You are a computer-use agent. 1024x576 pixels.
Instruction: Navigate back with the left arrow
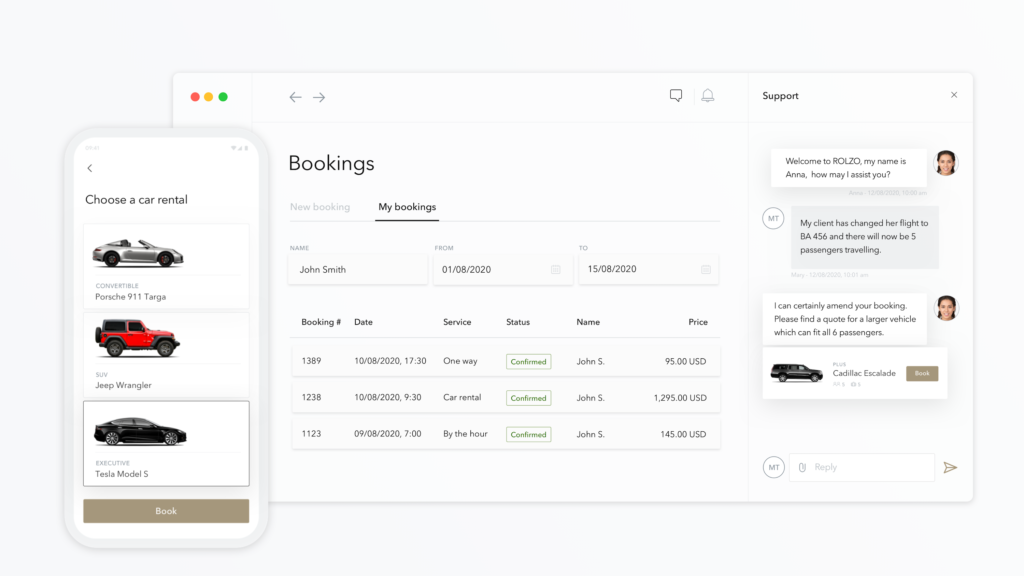[295, 97]
